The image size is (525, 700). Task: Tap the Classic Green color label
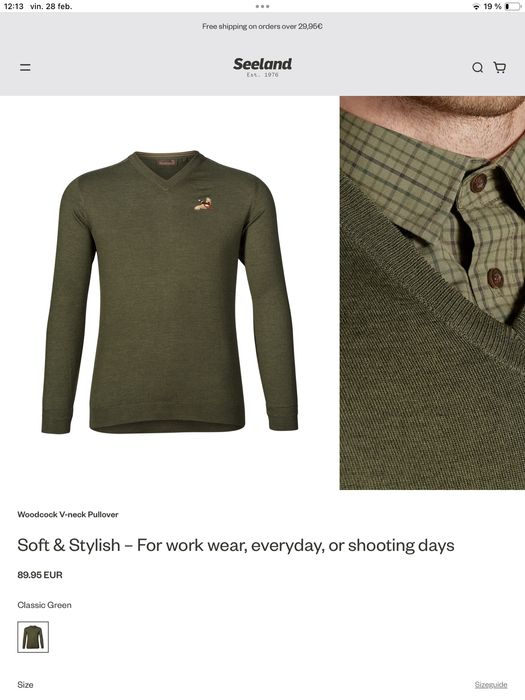pyautogui.click(x=44, y=605)
